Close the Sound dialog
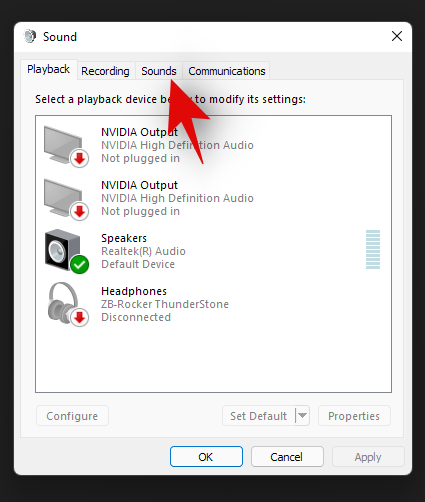 [397, 36]
